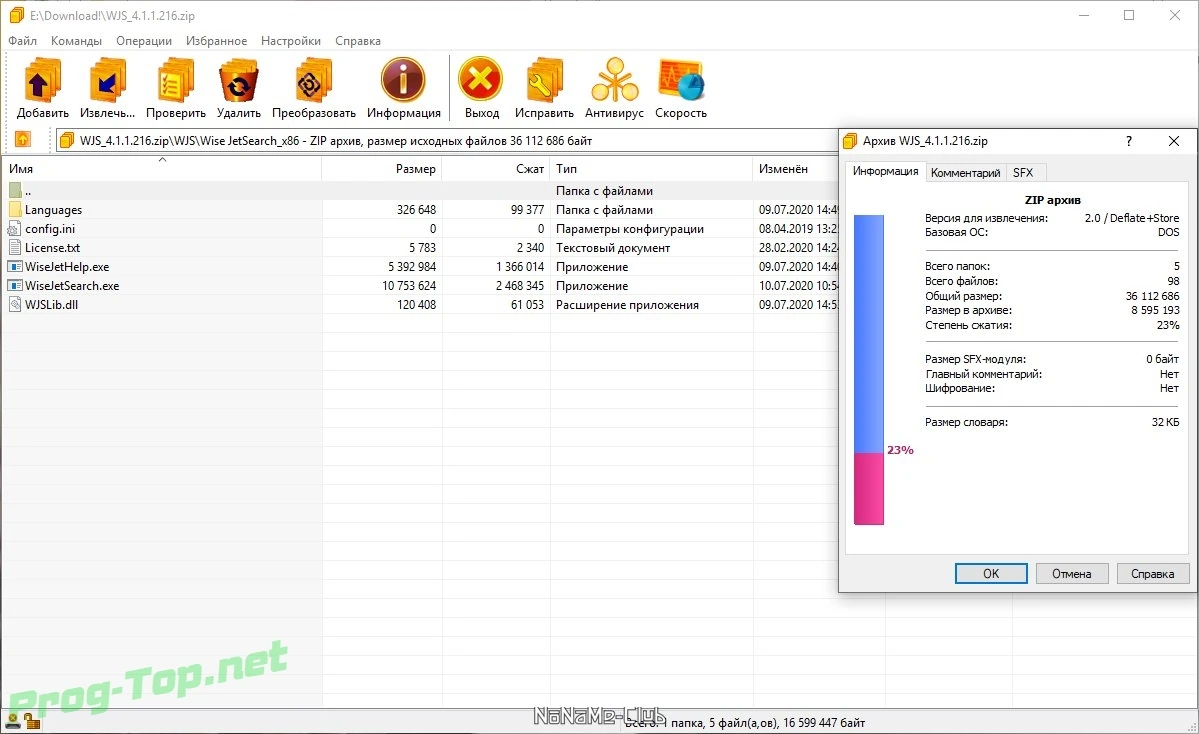Click the Извлечь (Extract) toolbar icon
This screenshot has height=734, width=1199.
[107, 80]
